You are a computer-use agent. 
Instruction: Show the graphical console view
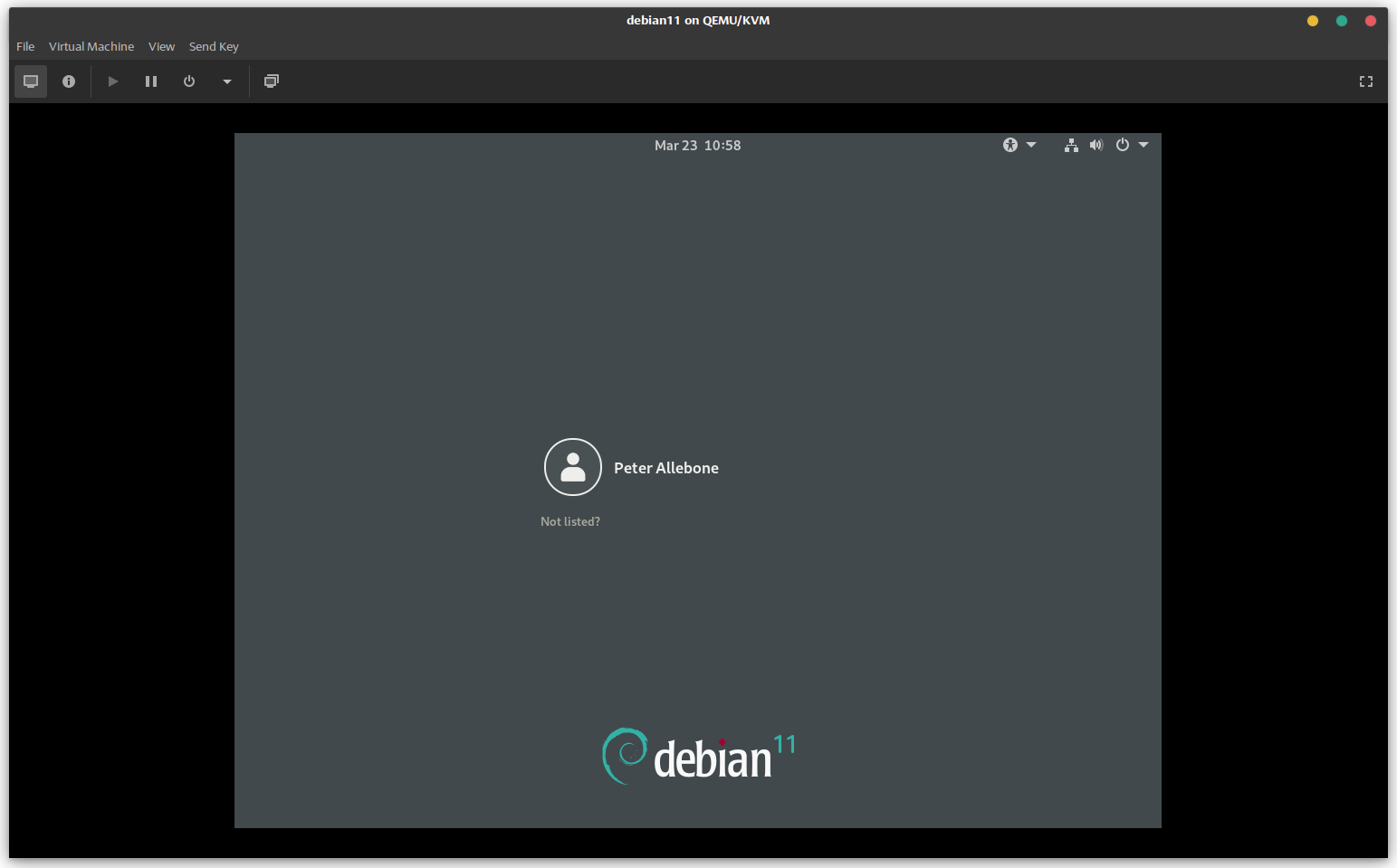tap(31, 81)
